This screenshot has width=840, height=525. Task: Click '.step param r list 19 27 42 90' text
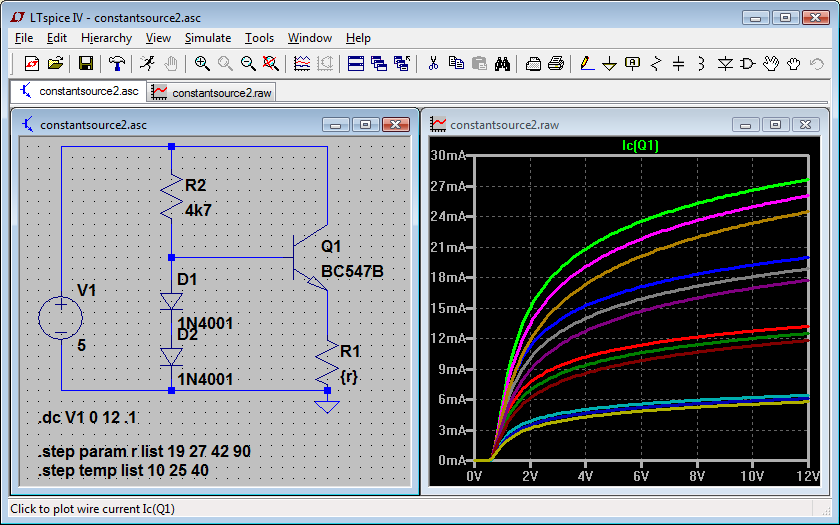[x=145, y=451]
